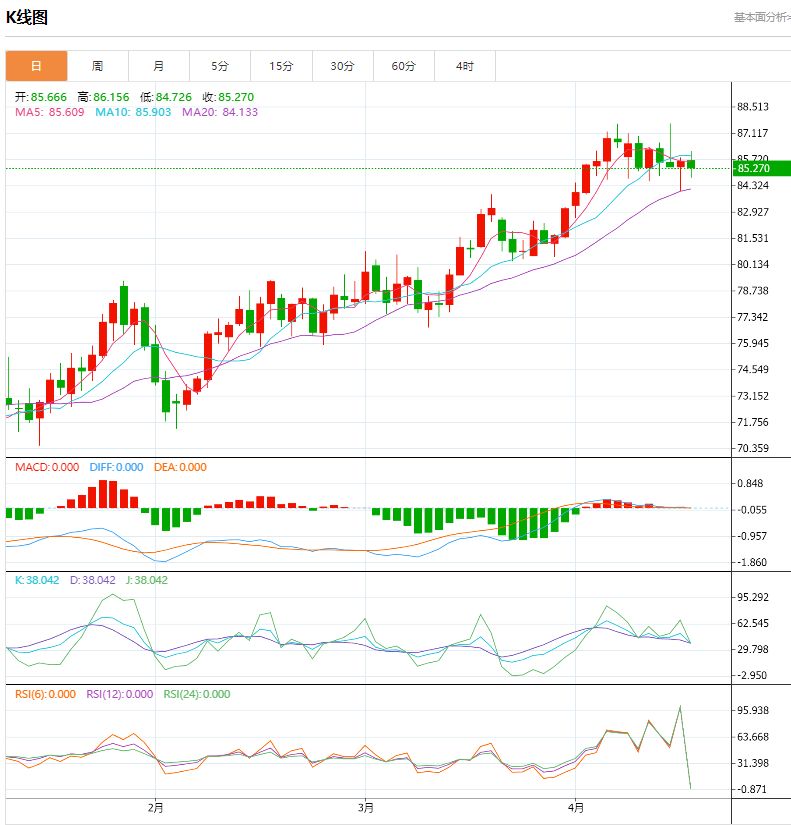This screenshot has width=791, height=825.
Task: Click the -0.871 RSI axis label
Action: [752, 789]
